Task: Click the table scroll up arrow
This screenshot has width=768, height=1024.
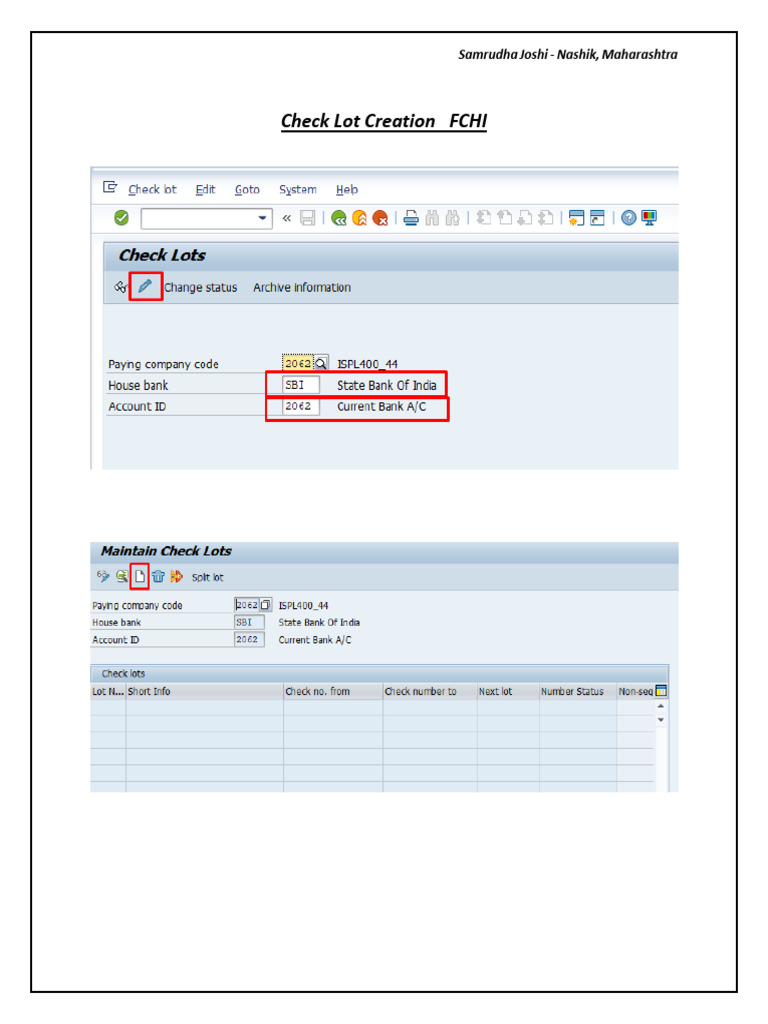Action: (x=661, y=706)
